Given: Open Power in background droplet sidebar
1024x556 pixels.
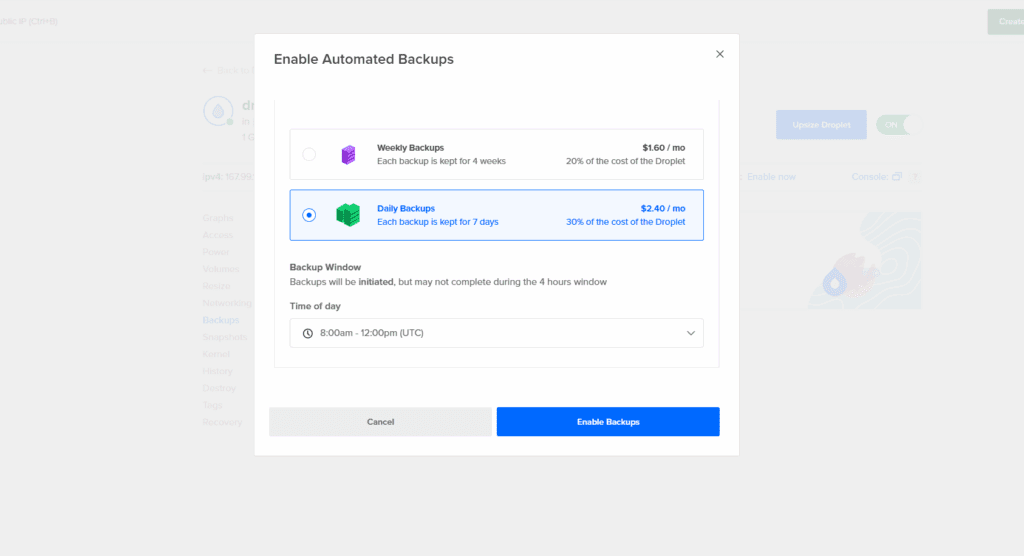Looking at the screenshot, I should click(216, 252).
